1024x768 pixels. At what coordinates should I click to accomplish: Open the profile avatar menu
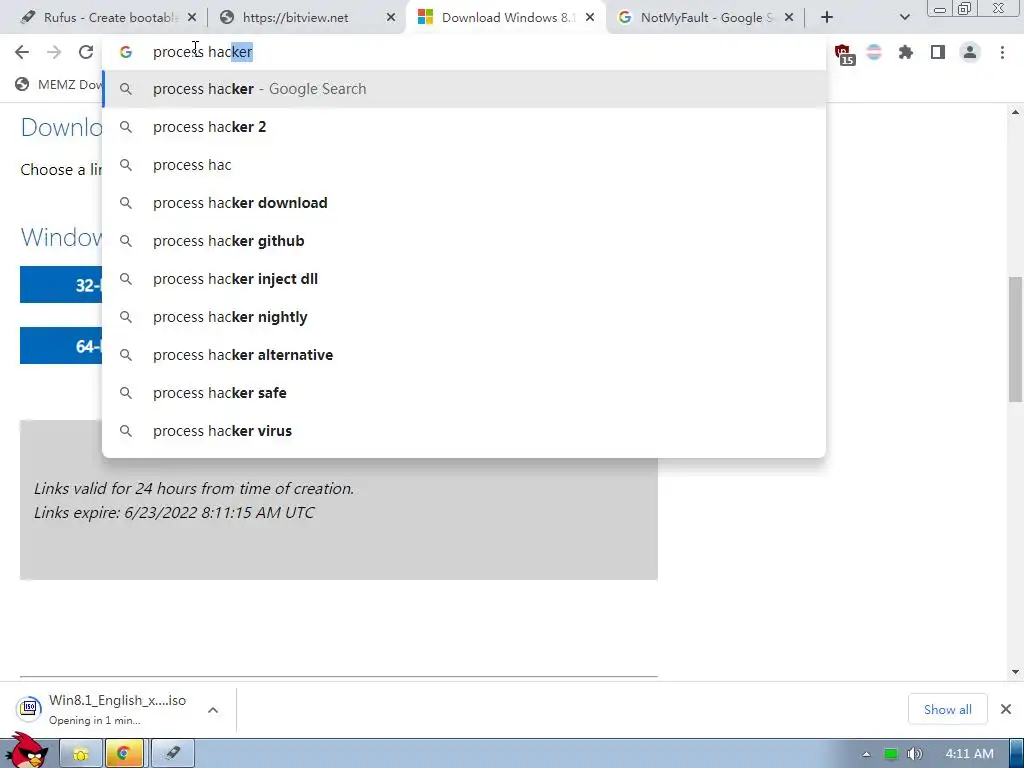click(970, 52)
